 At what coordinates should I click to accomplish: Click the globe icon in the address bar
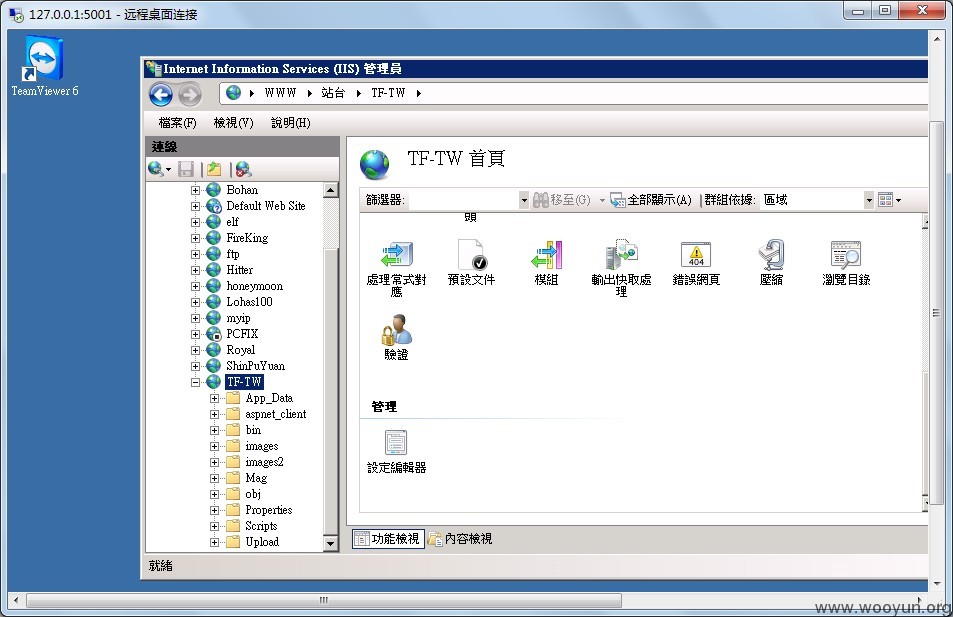pos(233,93)
